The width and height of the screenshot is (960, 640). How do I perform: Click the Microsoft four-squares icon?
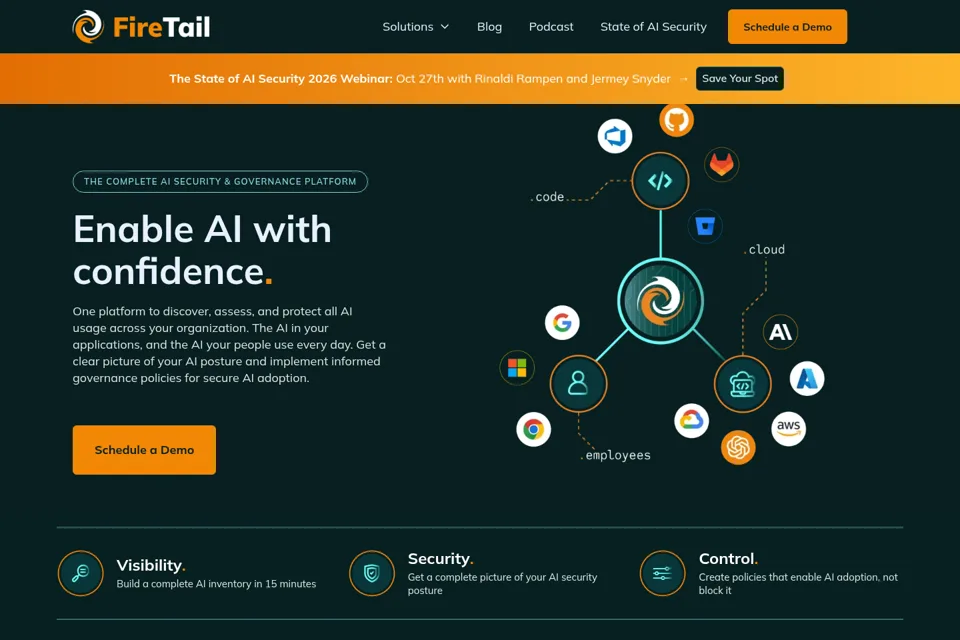coord(517,367)
